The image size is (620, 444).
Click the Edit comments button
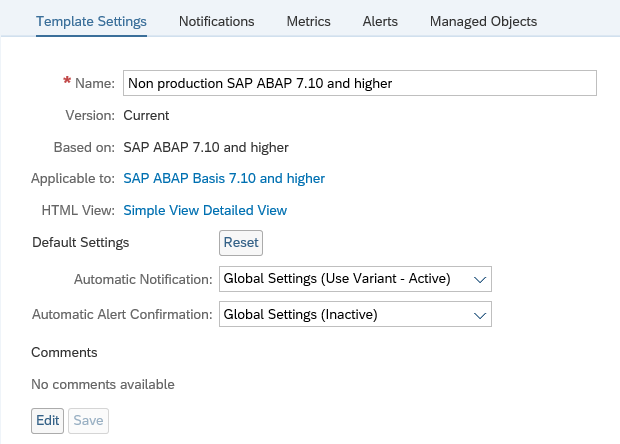point(47,421)
